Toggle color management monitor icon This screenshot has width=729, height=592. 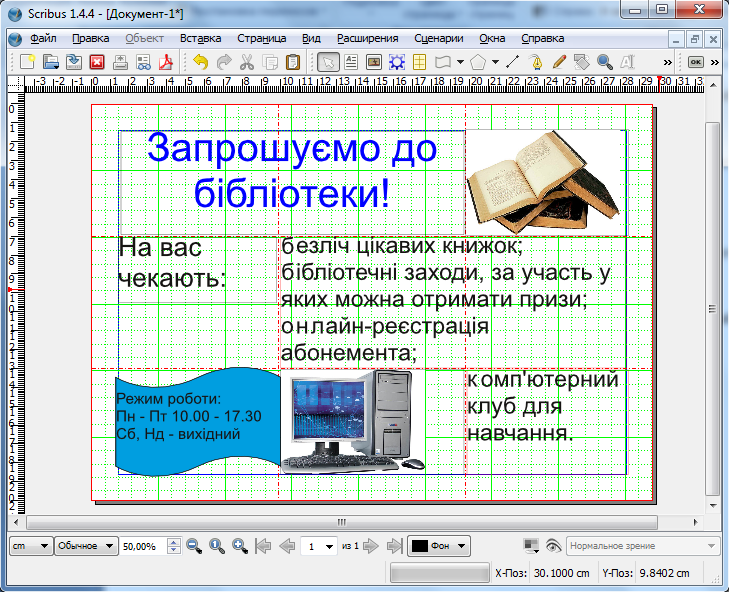[x=531, y=546]
